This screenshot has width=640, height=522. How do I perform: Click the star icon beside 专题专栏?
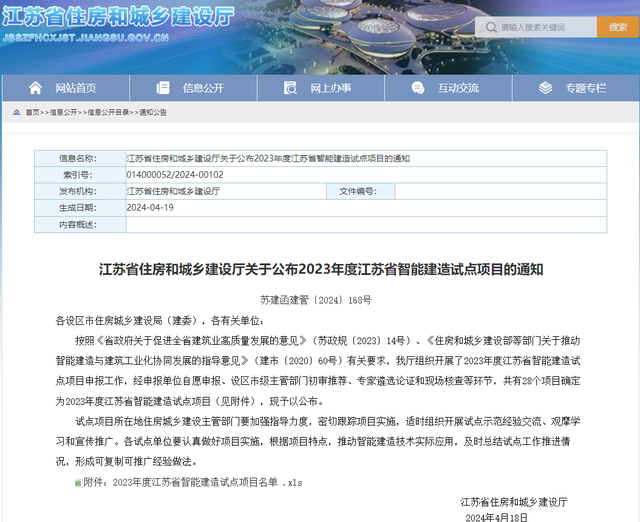point(545,88)
